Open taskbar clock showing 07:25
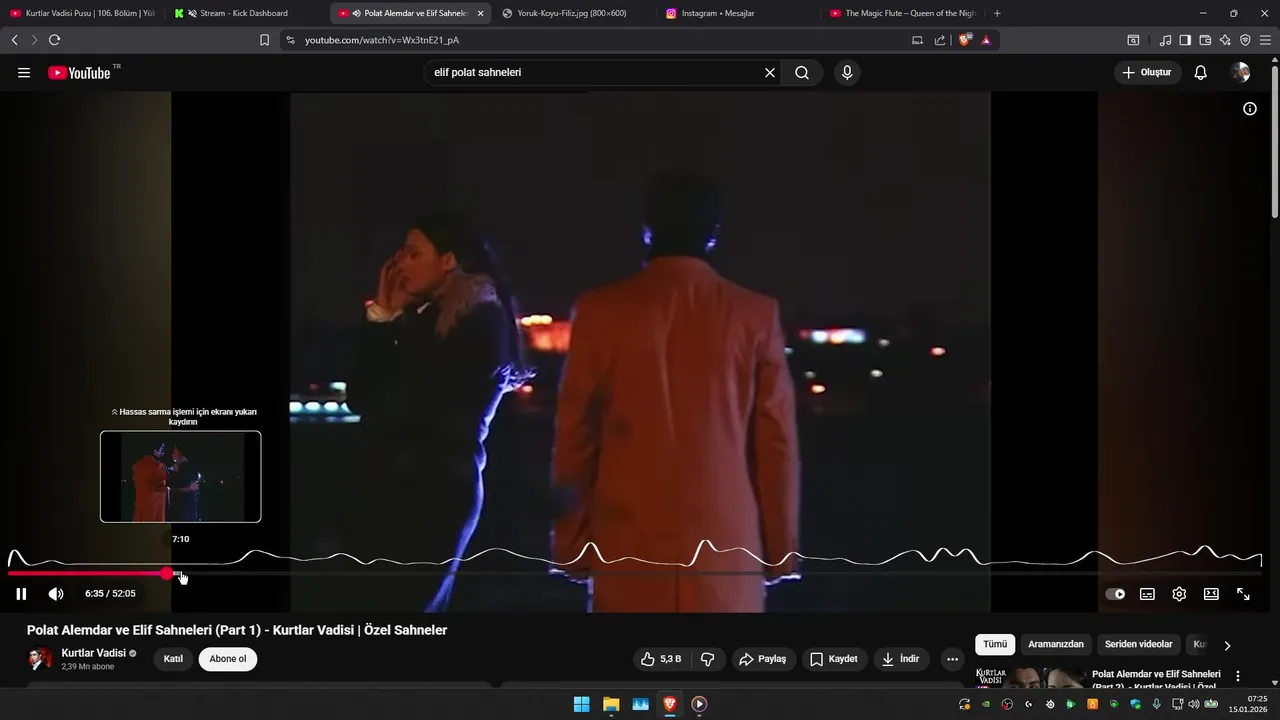This screenshot has height=720, width=1280. click(x=1250, y=704)
